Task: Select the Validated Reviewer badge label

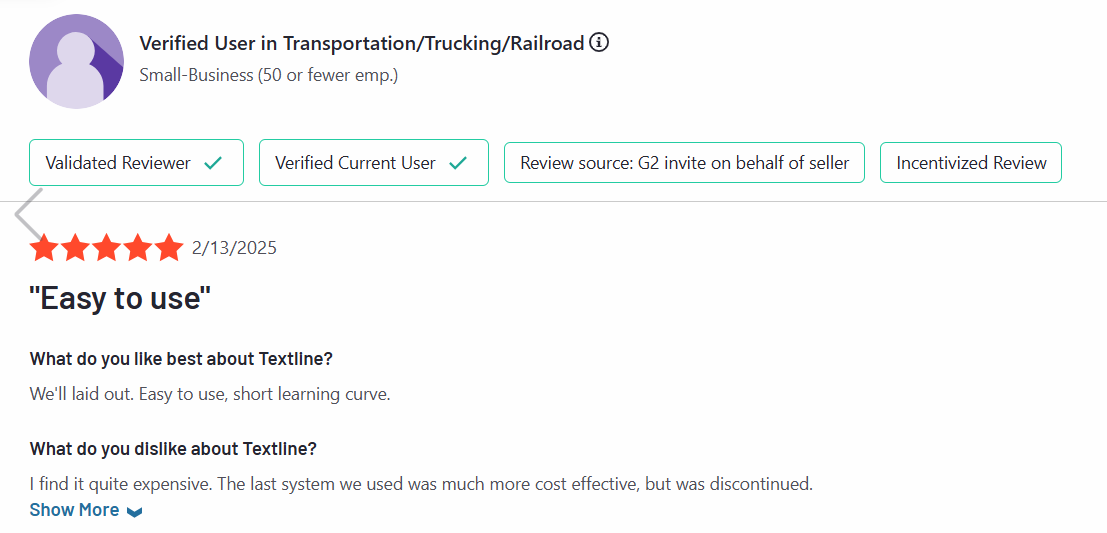Action: click(x=118, y=163)
